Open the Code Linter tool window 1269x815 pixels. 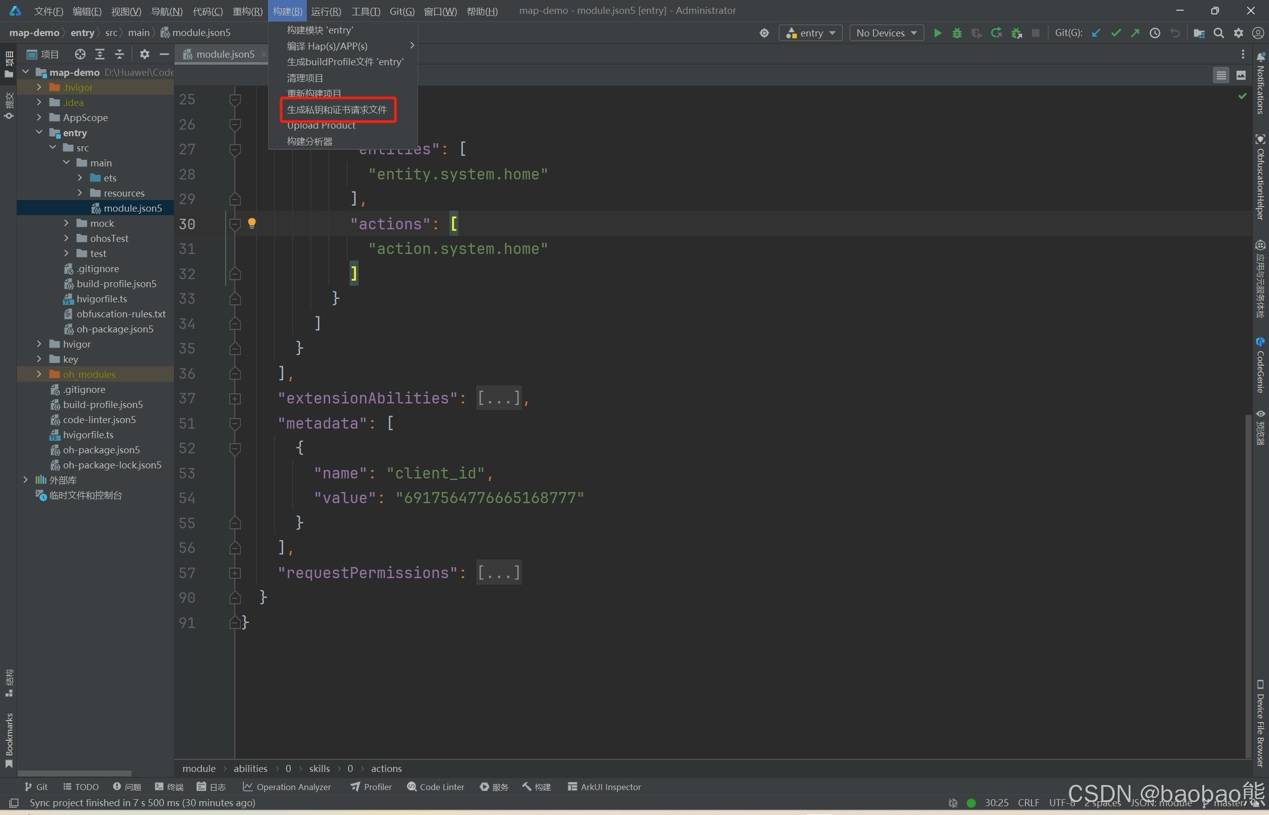435,787
